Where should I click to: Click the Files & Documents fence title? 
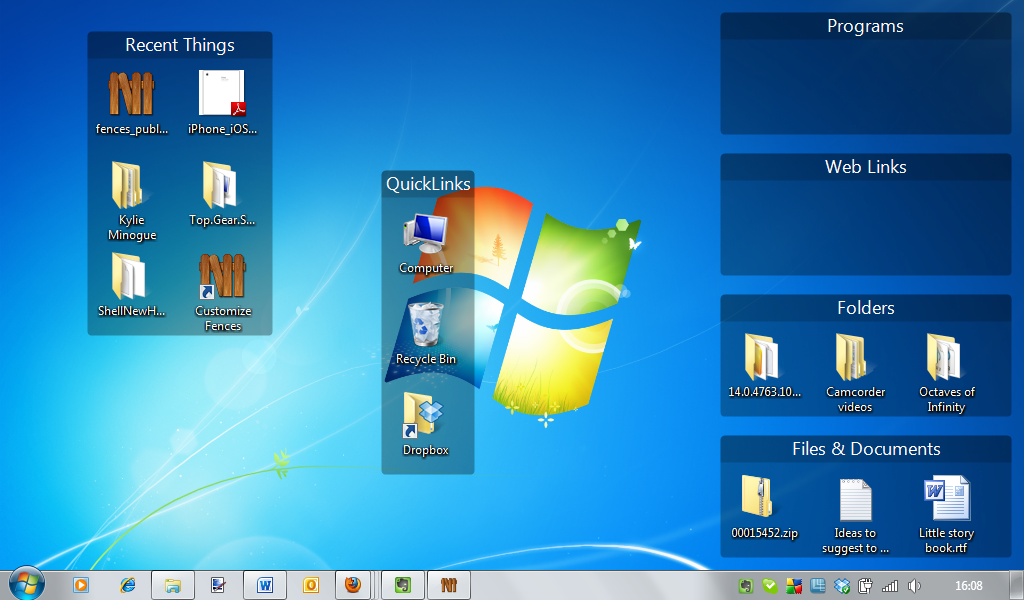pos(866,449)
